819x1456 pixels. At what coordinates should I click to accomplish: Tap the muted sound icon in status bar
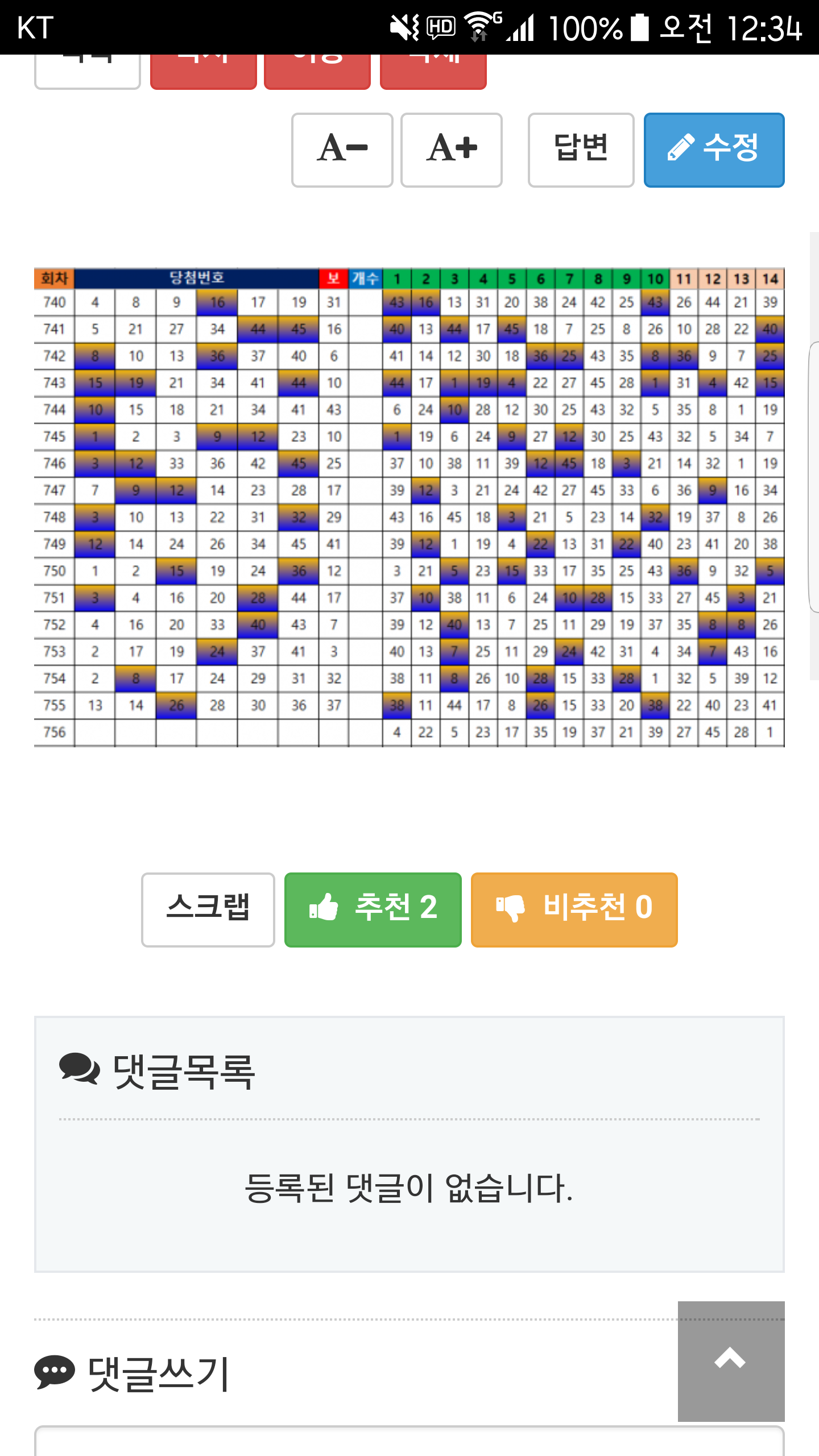pos(404,27)
